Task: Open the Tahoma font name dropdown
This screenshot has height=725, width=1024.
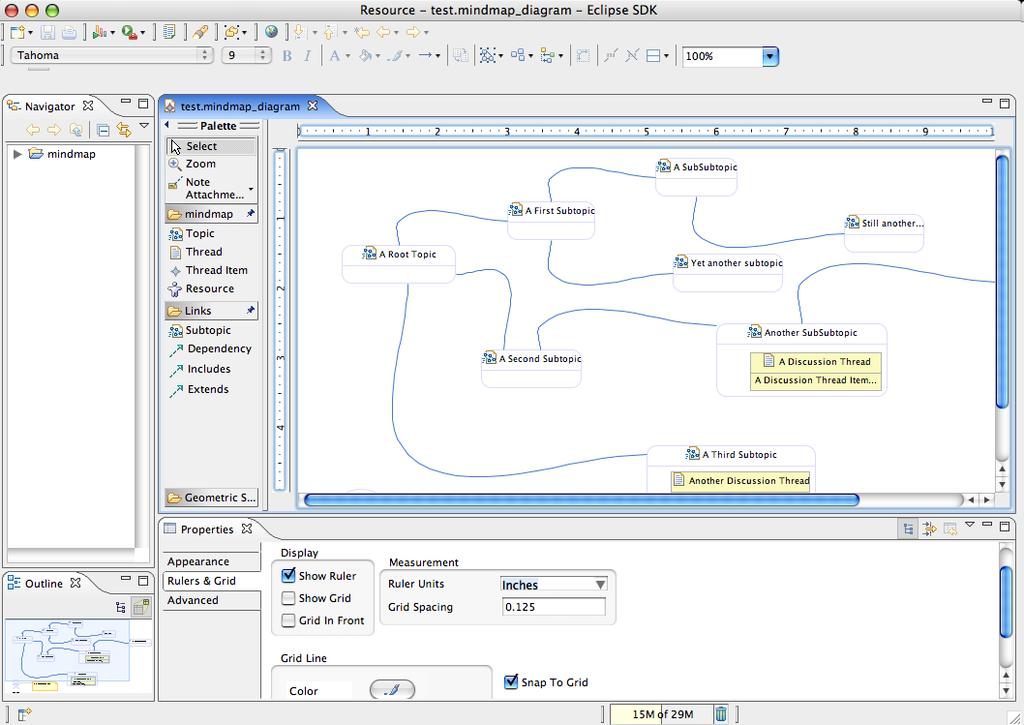Action: pos(204,56)
